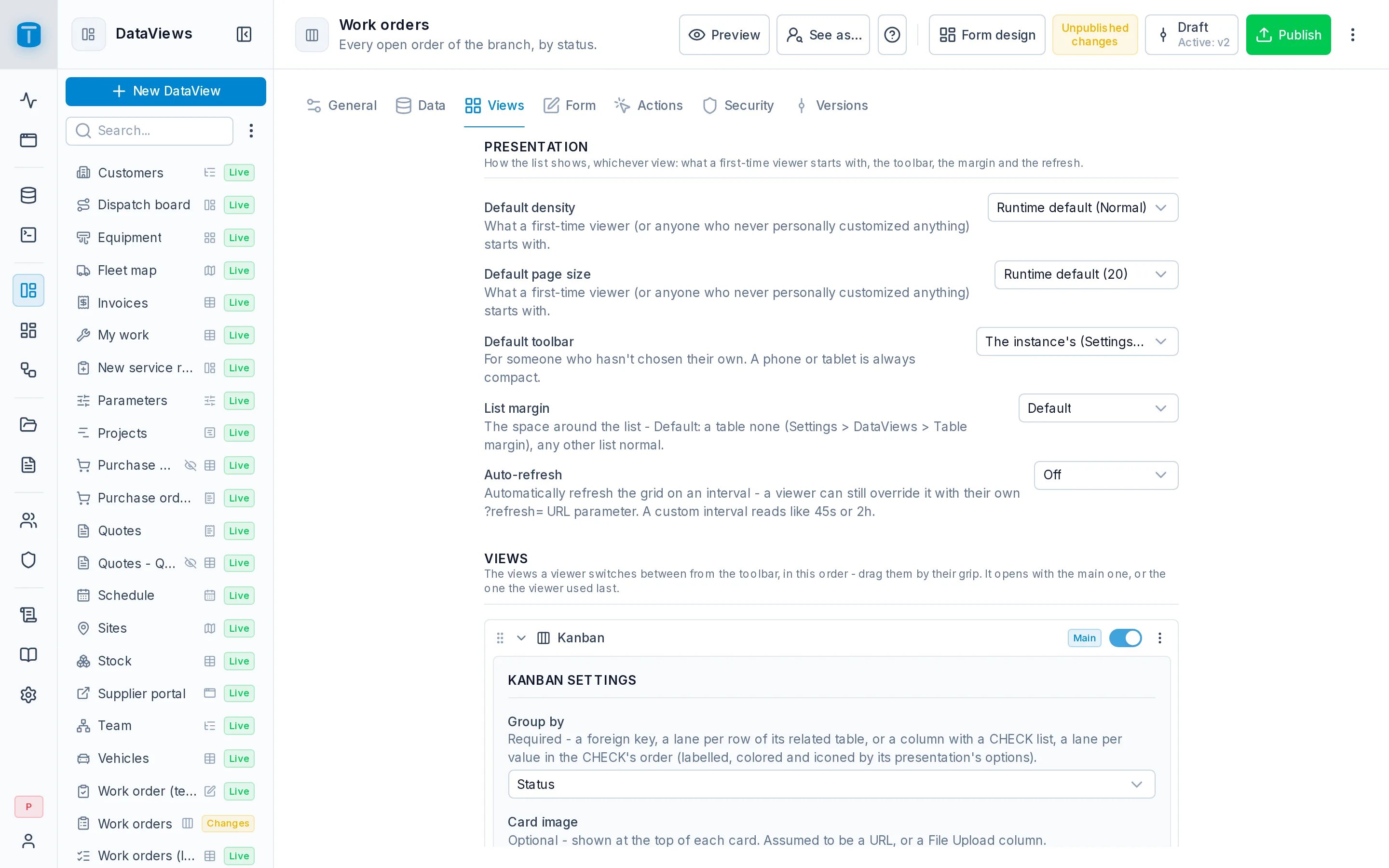The height and width of the screenshot is (868, 1389).
Task: Open the users icon in left rail
Action: (x=29, y=521)
